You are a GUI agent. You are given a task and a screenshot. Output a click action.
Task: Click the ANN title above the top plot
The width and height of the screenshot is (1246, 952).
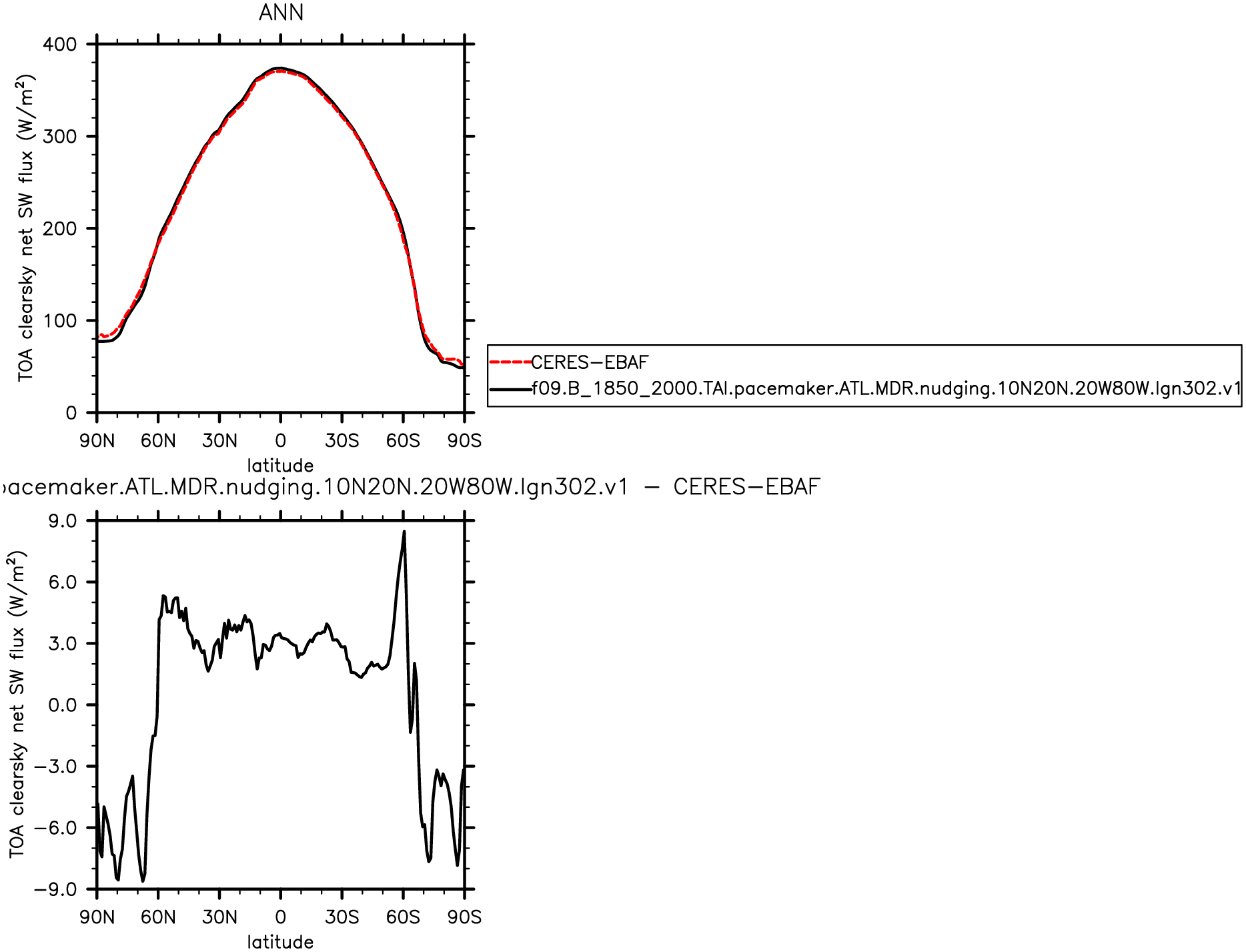(x=281, y=13)
